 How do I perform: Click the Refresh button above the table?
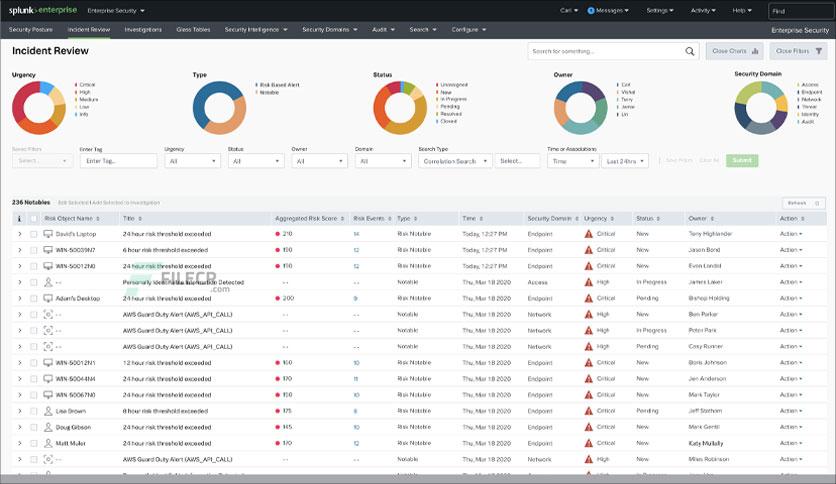pos(803,203)
